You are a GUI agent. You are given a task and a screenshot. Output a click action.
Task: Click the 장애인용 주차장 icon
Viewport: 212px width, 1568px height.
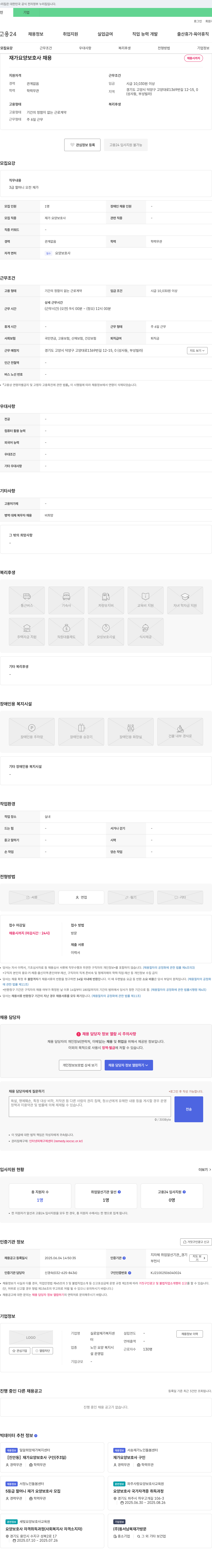point(32,732)
